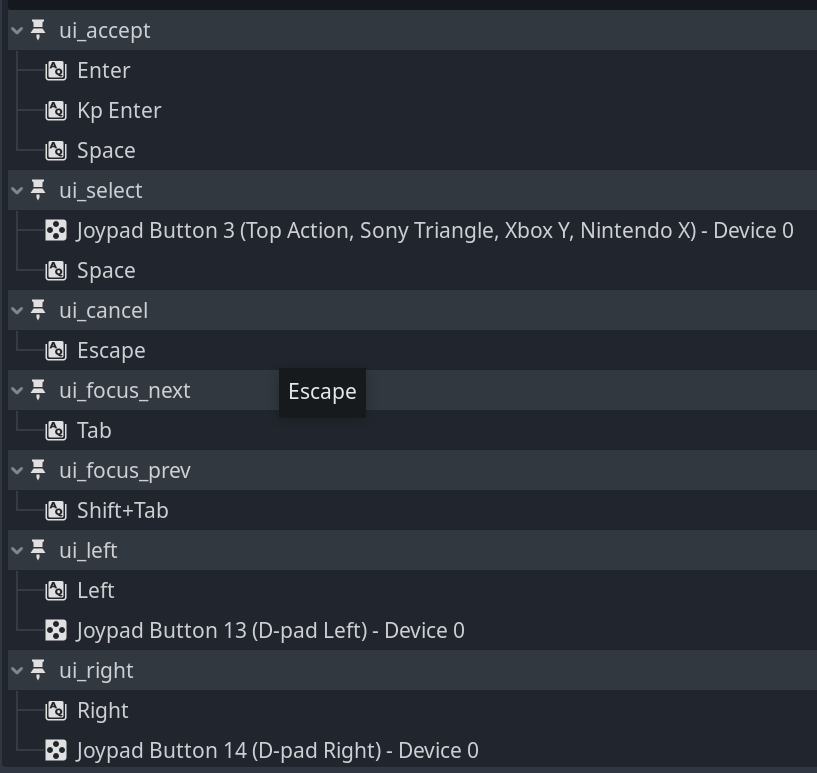This screenshot has height=773, width=817.
Task: Click the action pin icon for ui_cancel
Action: click(x=36, y=310)
